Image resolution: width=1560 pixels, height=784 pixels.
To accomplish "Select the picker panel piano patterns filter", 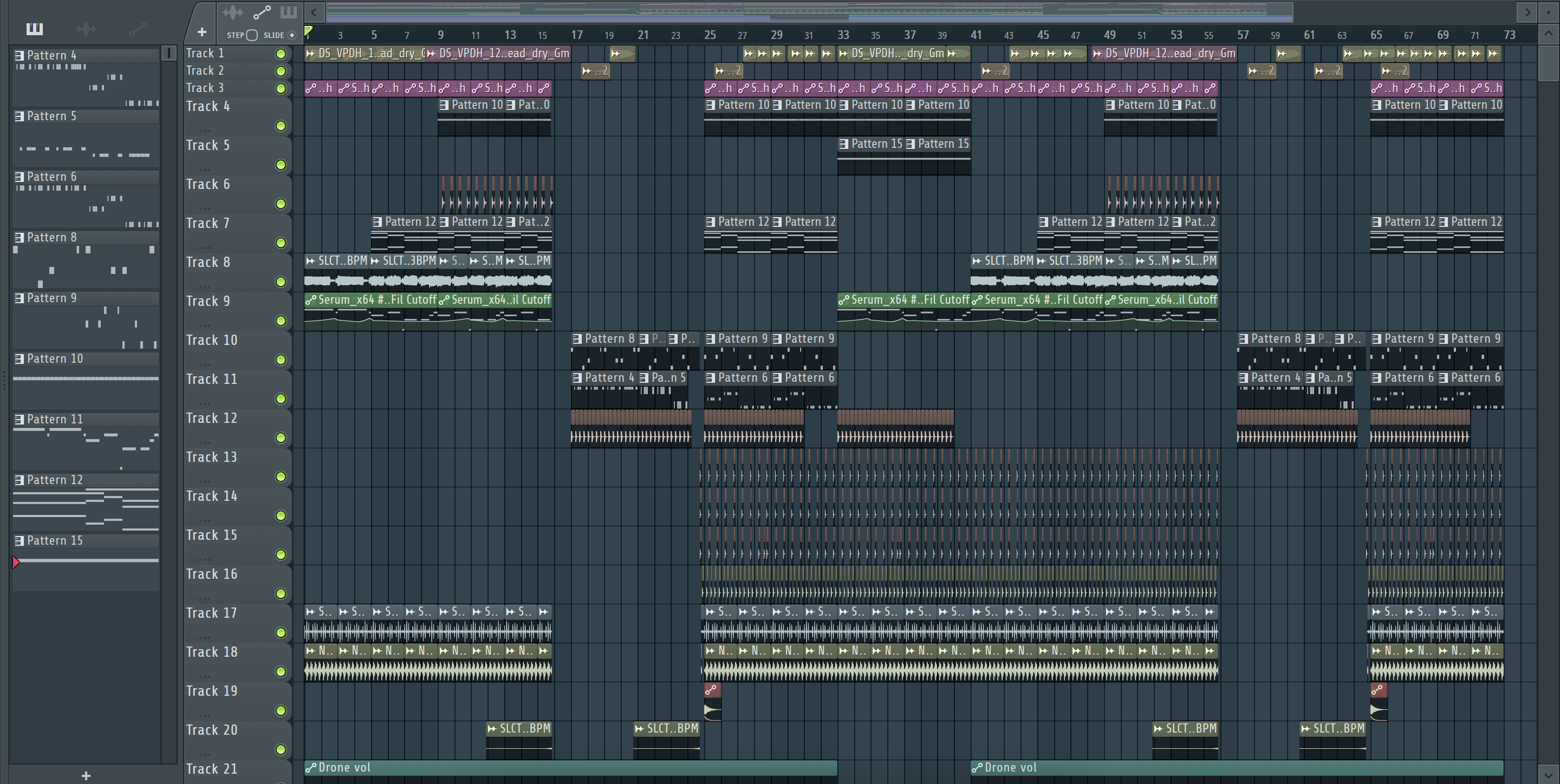I will [35, 29].
